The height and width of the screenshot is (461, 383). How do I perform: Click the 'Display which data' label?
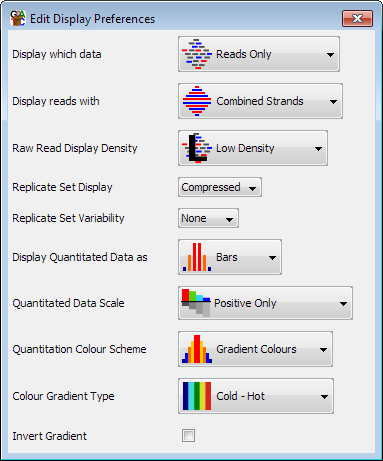coord(57,54)
